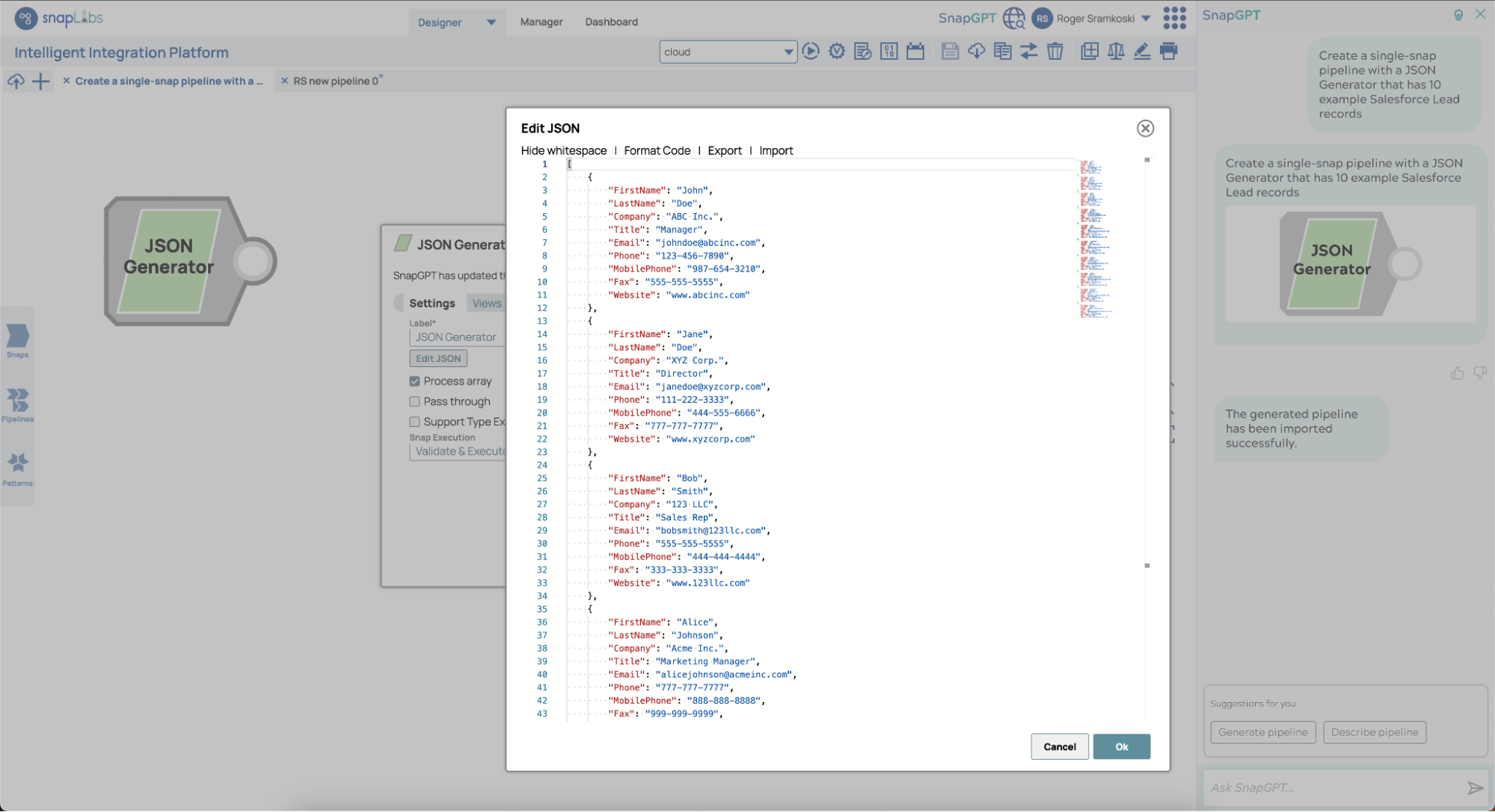Image resolution: width=1495 pixels, height=812 pixels.
Task: Toggle the Support Type Extension checkbox
Action: (x=415, y=422)
